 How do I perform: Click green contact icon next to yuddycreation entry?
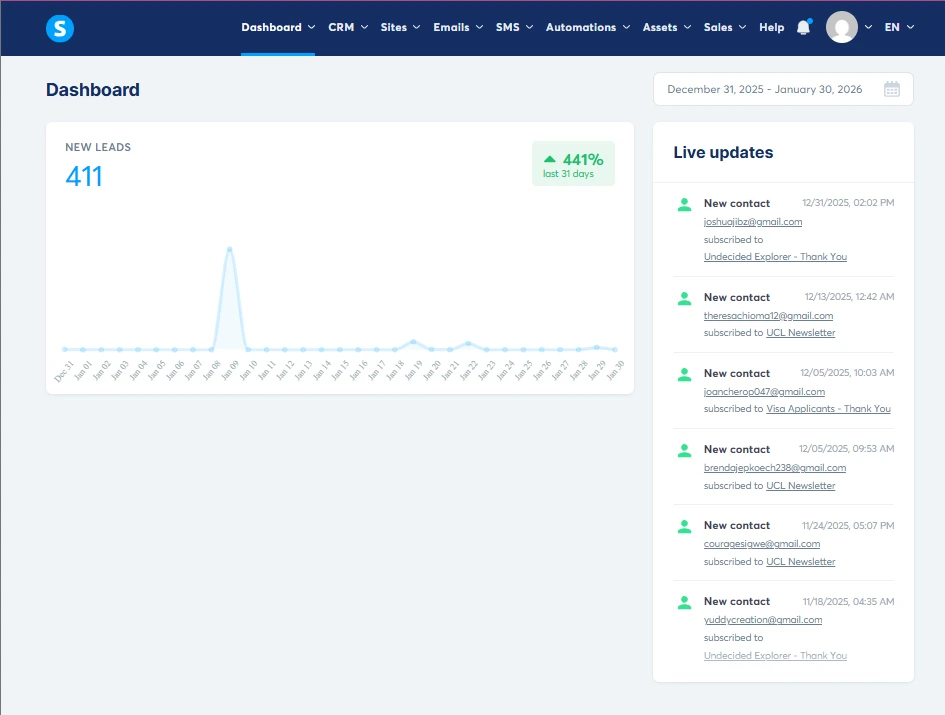click(x=684, y=602)
